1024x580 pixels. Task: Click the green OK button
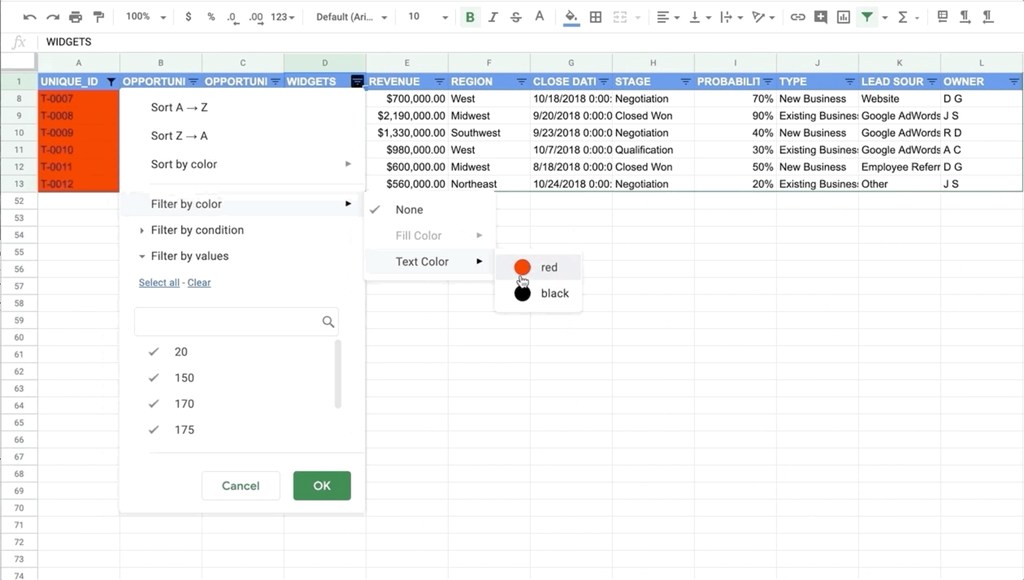(322, 486)
